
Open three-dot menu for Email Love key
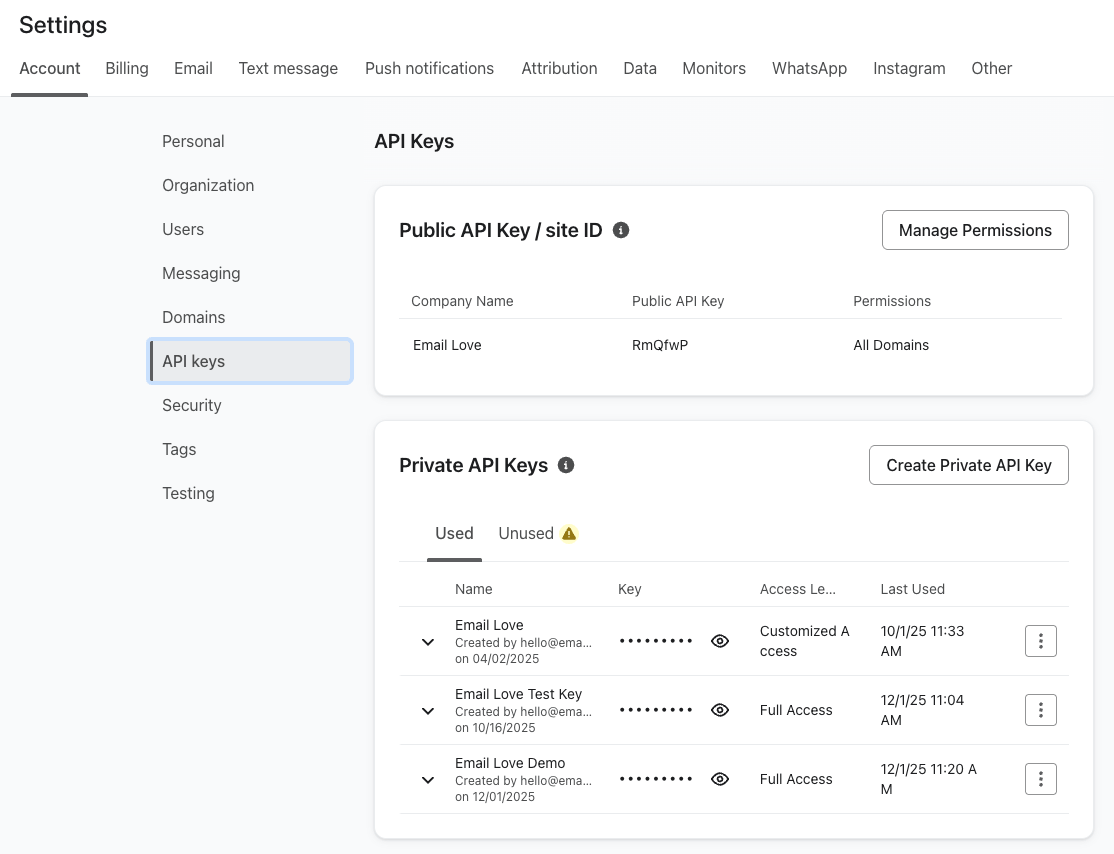tap(1041, 641)
